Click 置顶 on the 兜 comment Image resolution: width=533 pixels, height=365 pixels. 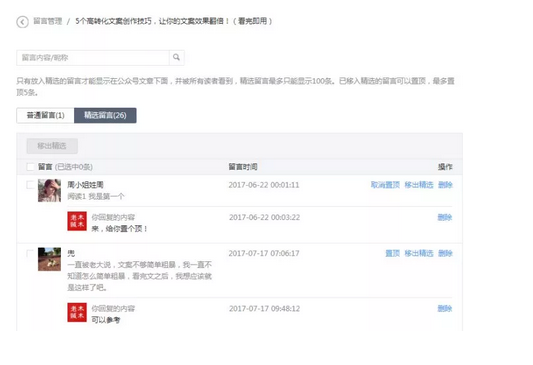click(392, 254)
